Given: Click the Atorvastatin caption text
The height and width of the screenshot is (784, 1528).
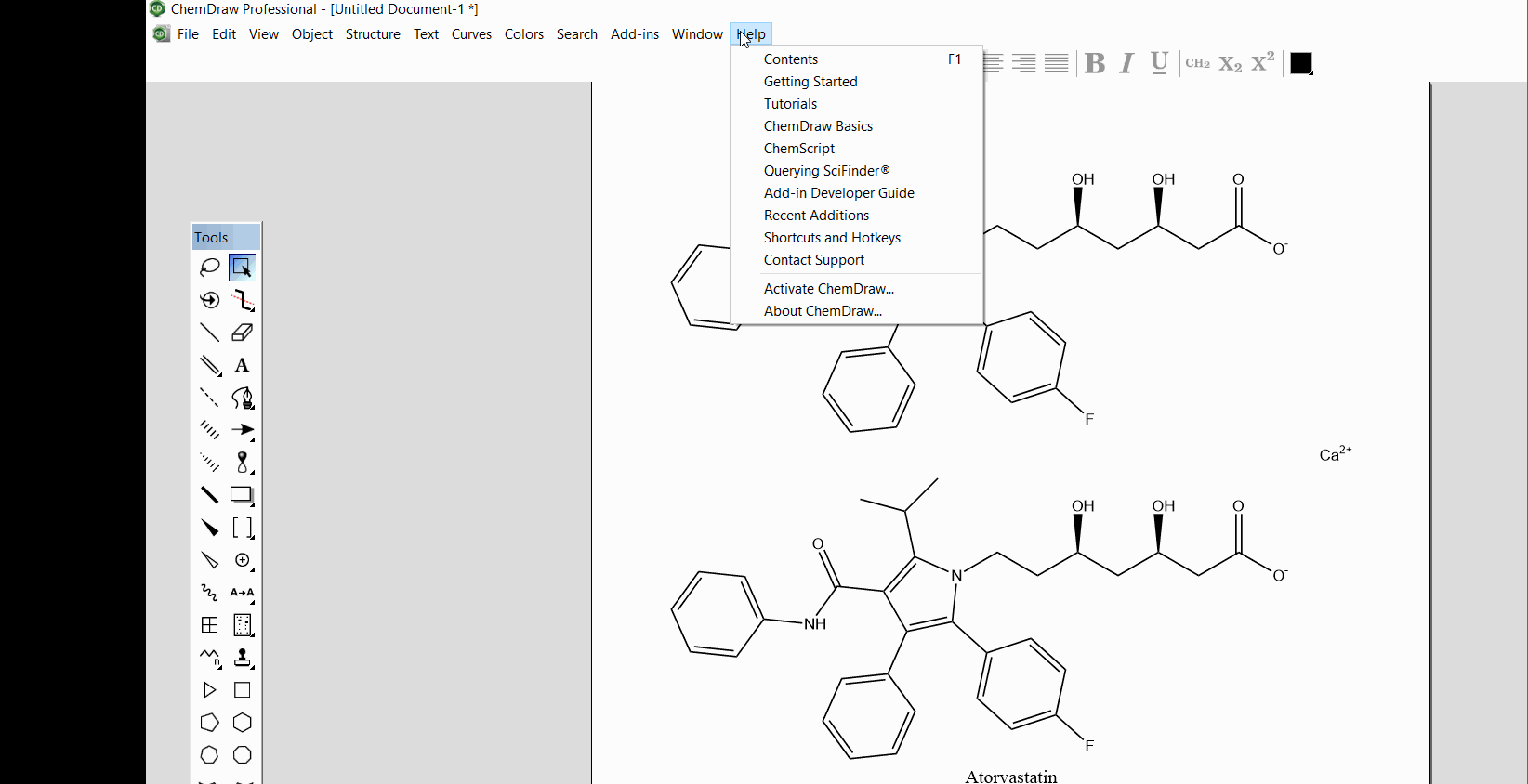Looking at the screenshot, I should tap(1010, 777).
